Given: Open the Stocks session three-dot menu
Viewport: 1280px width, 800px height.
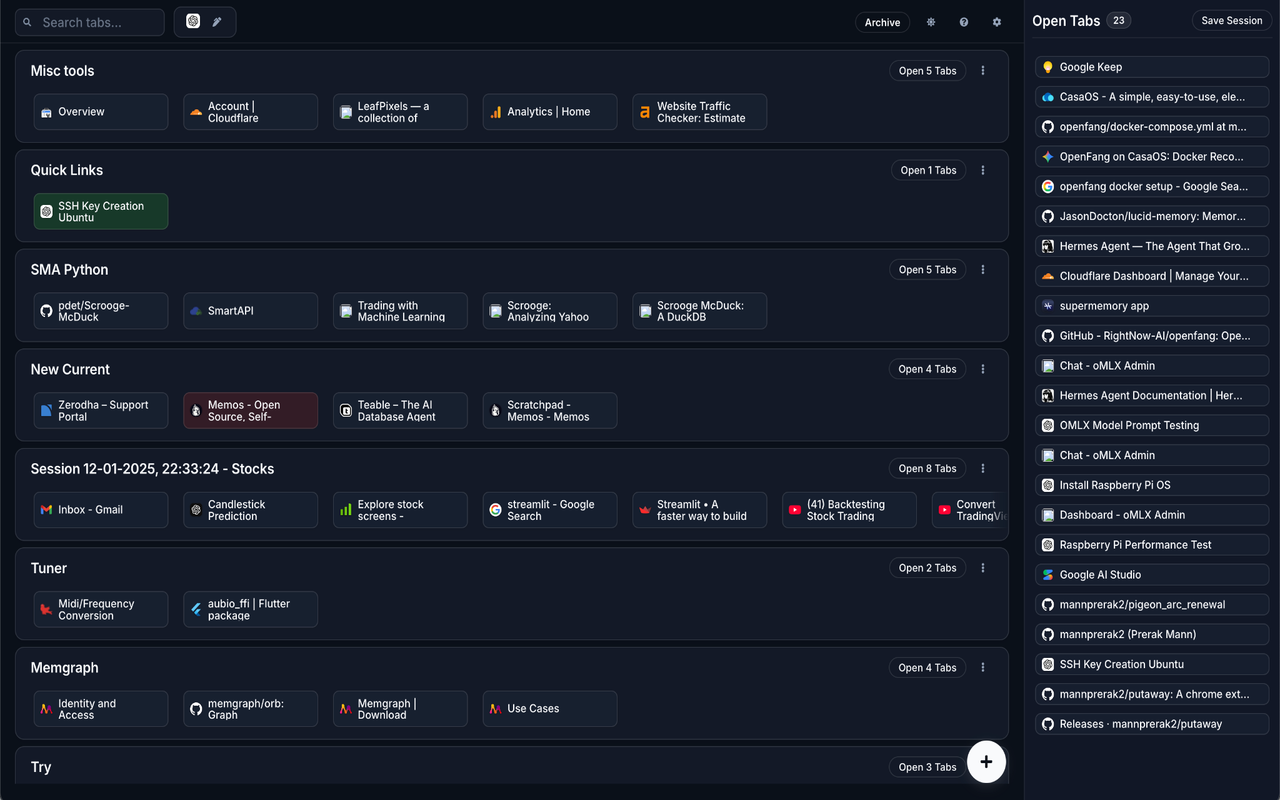Looking at the screenshot, I should click(983, 469).
